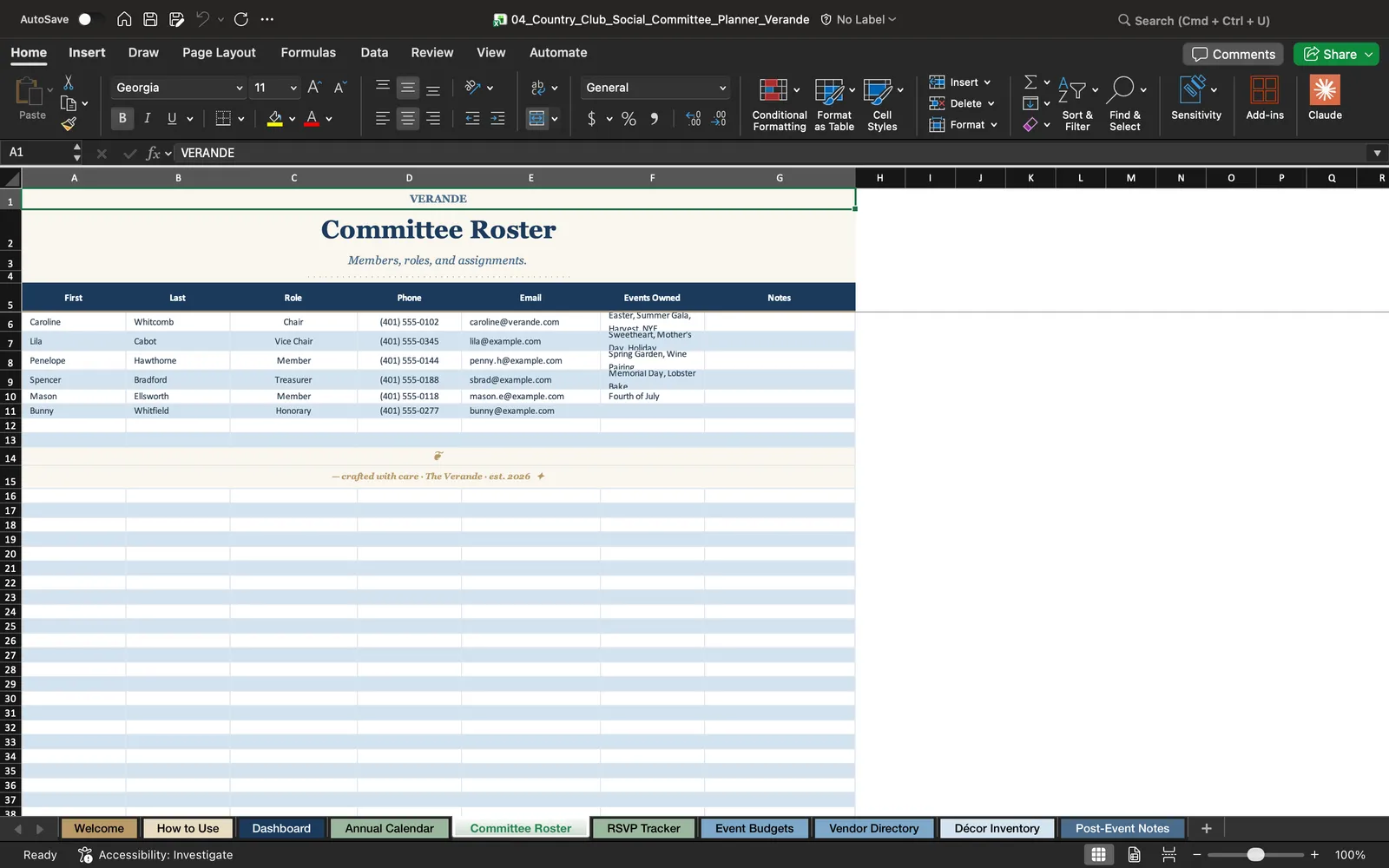The image size is (1389, 868).
Task: Open the RSVP Tracker sheet tab
Action: click(643, 828)
